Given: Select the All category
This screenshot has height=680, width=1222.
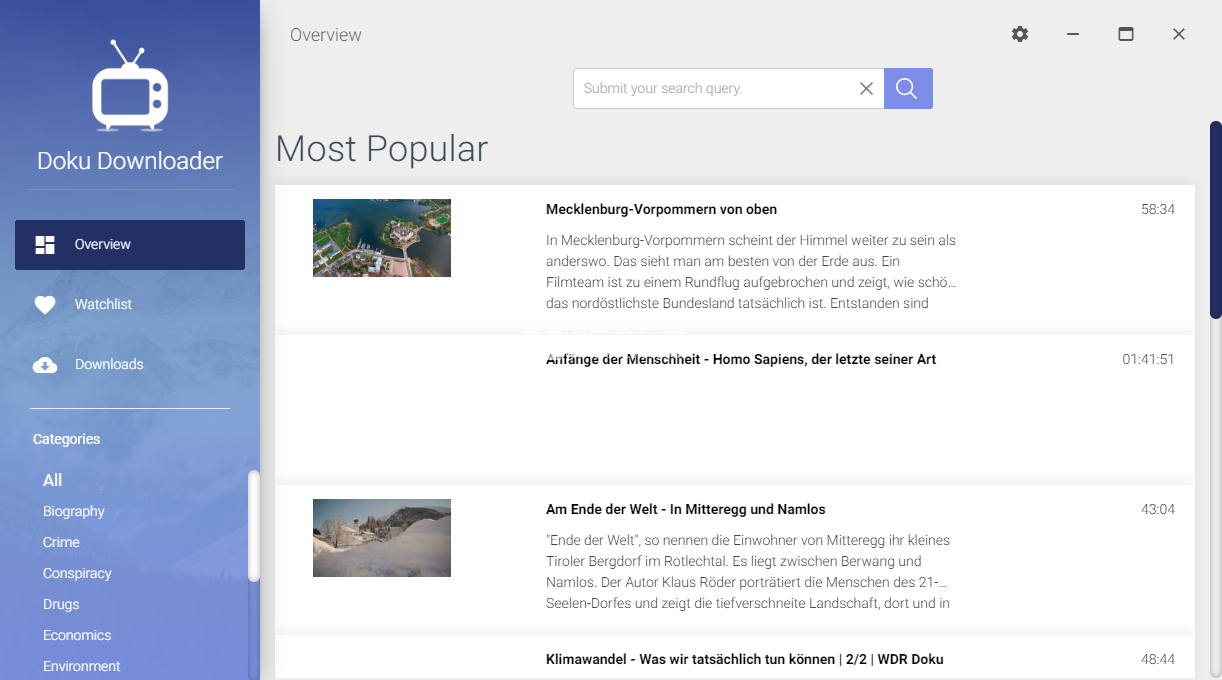Looking at the screenshot, I should (x=53, y=480).
